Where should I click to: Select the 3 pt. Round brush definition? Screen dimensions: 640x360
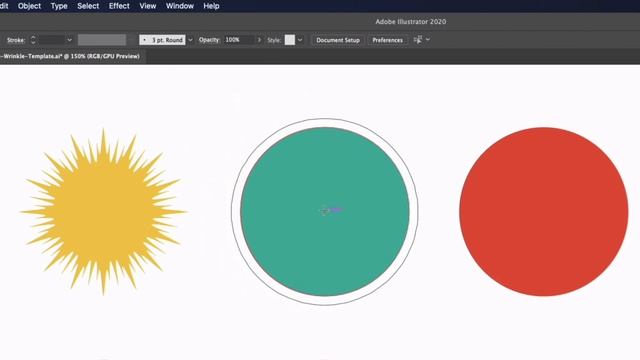pyautogui.click(x=162, y=40)
